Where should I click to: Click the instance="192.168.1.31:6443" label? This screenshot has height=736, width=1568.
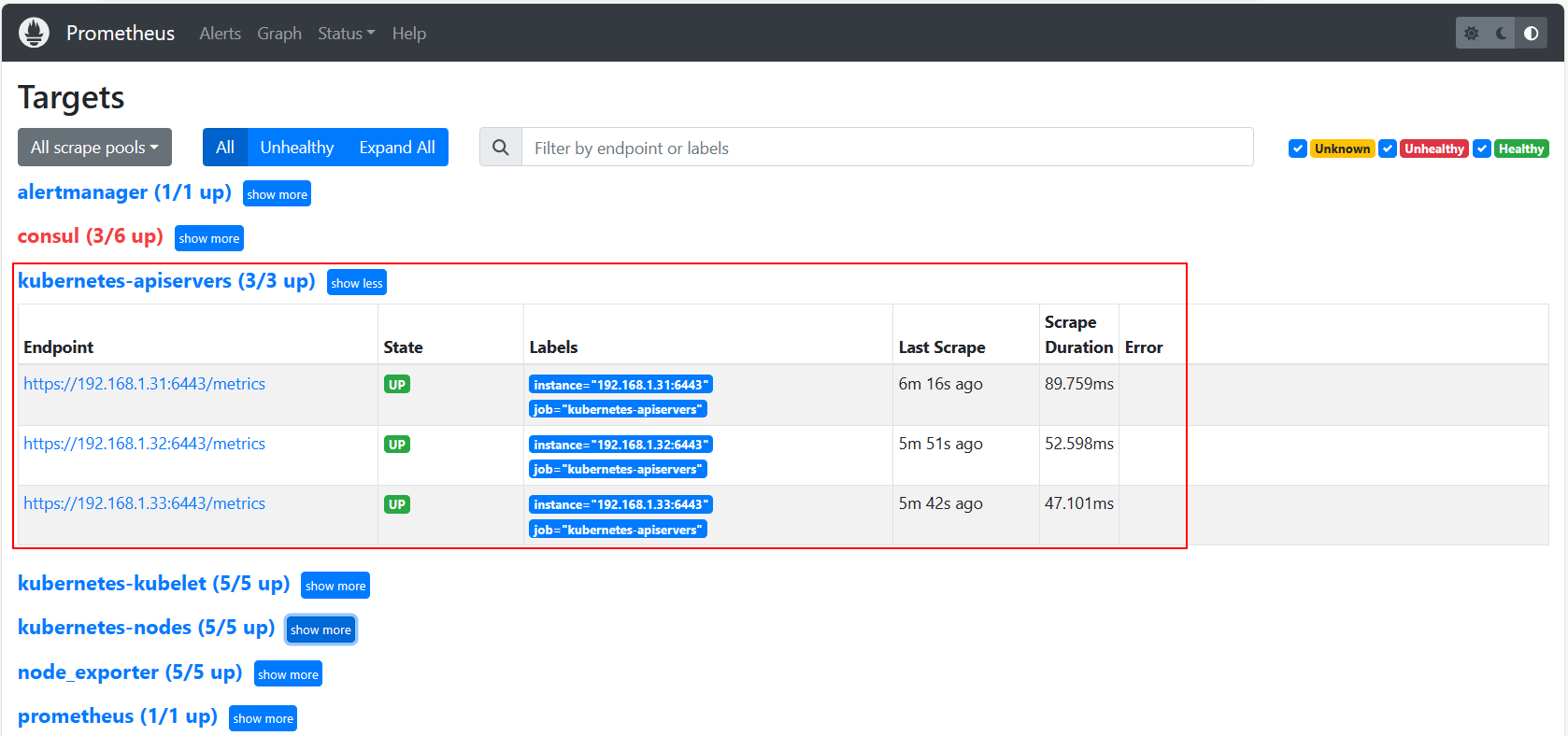coord(621,385)
